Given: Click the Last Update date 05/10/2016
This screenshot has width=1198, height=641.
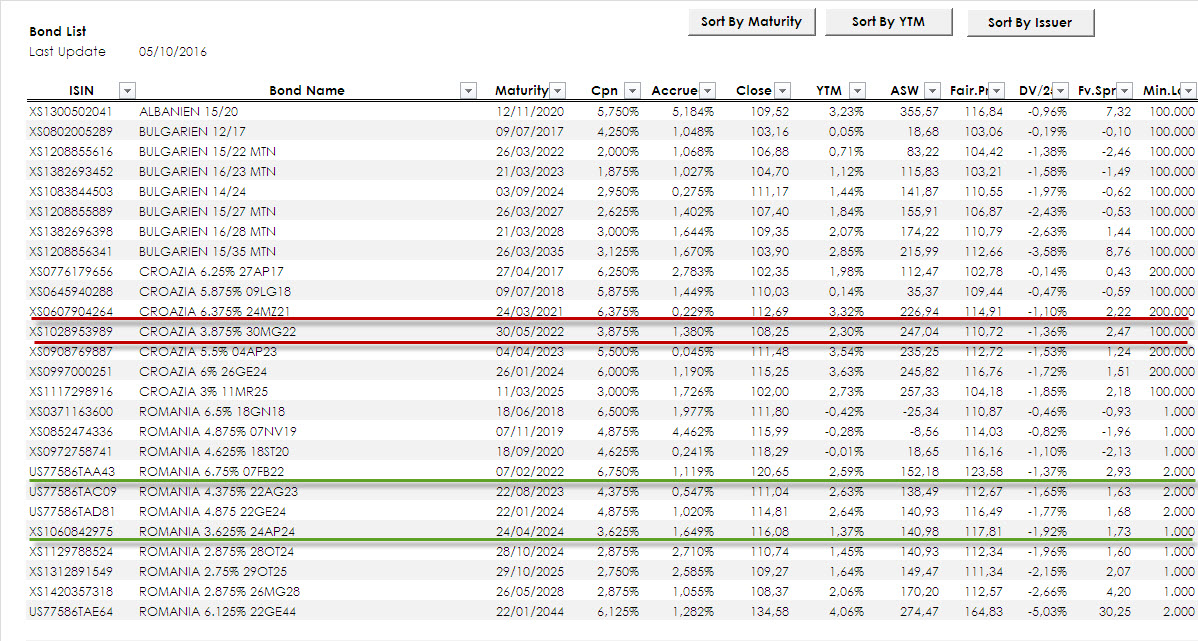Looking at the screenshot, I should coord(173,51).
